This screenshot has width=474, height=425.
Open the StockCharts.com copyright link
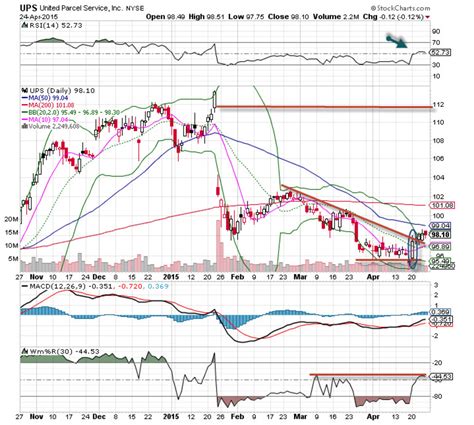[400, 8]
